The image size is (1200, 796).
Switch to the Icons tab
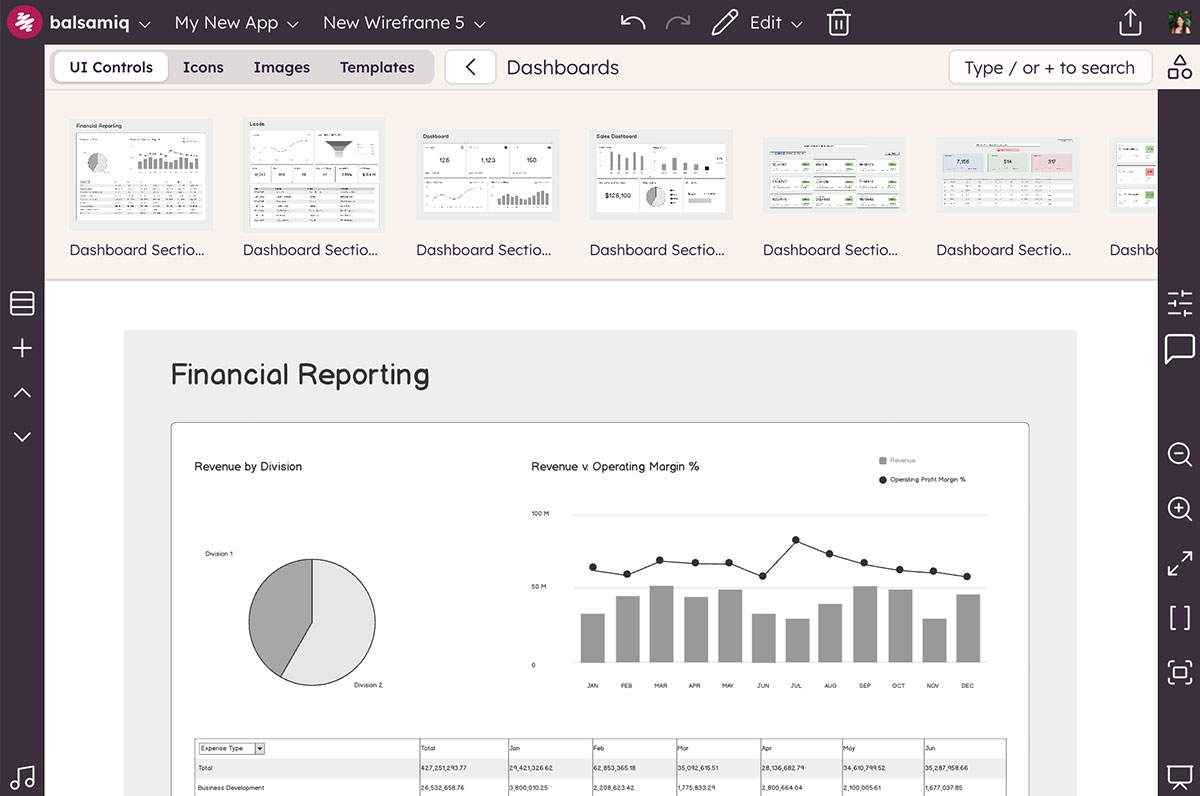point(203,67)
